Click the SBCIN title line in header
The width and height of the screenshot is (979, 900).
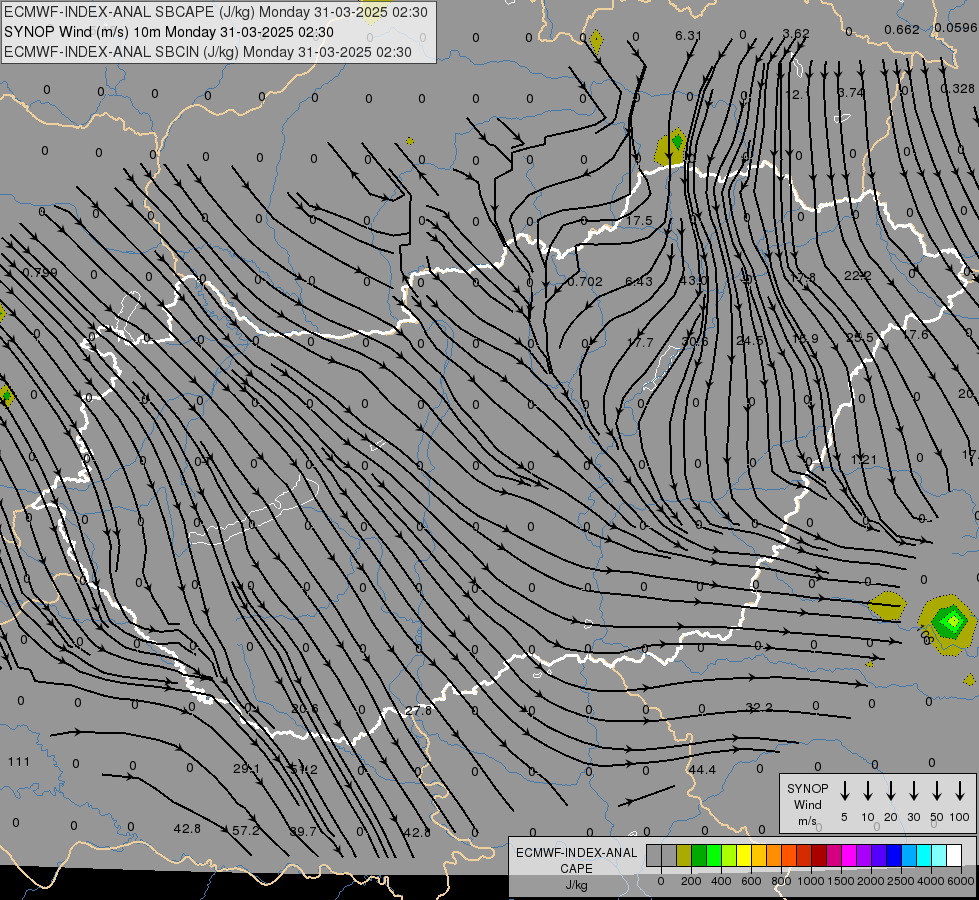tap(208, 52)
